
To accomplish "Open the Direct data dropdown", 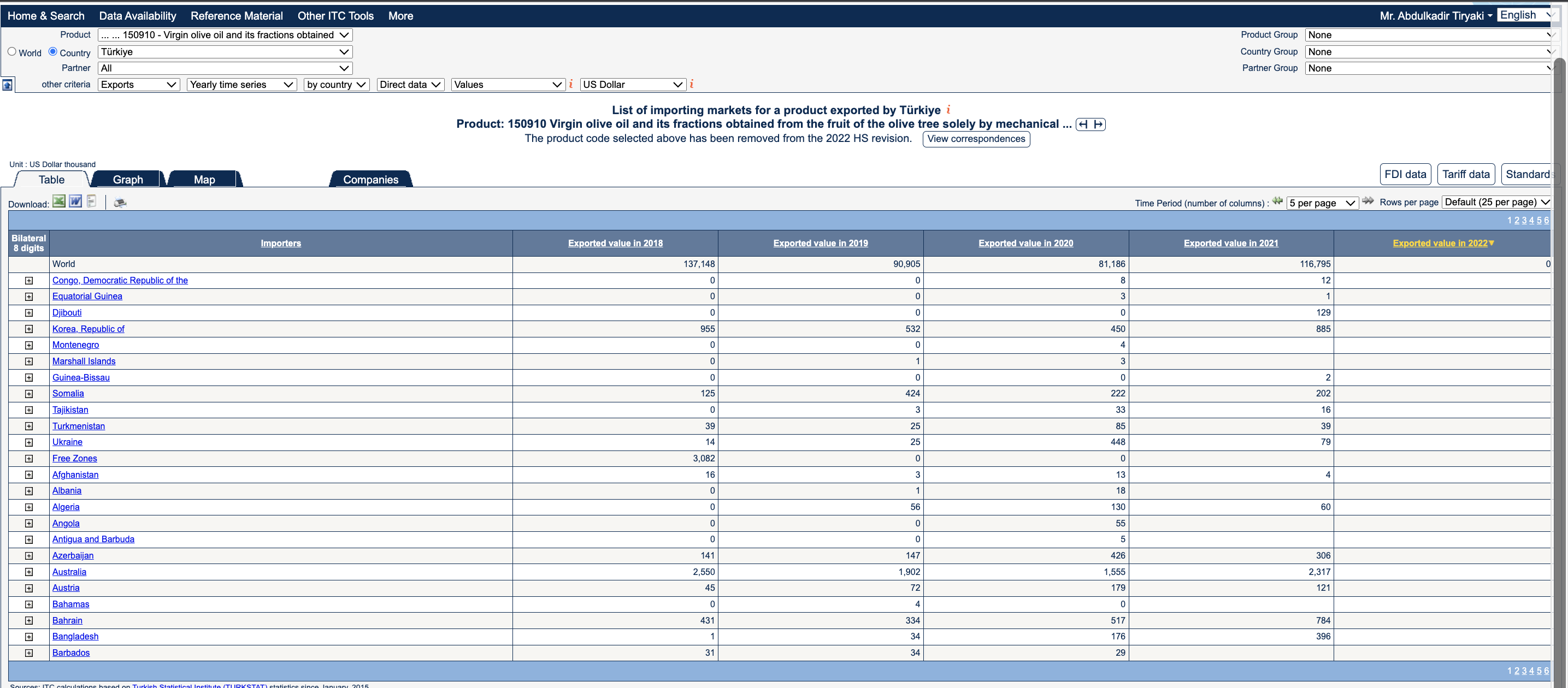I will point(410,85).
